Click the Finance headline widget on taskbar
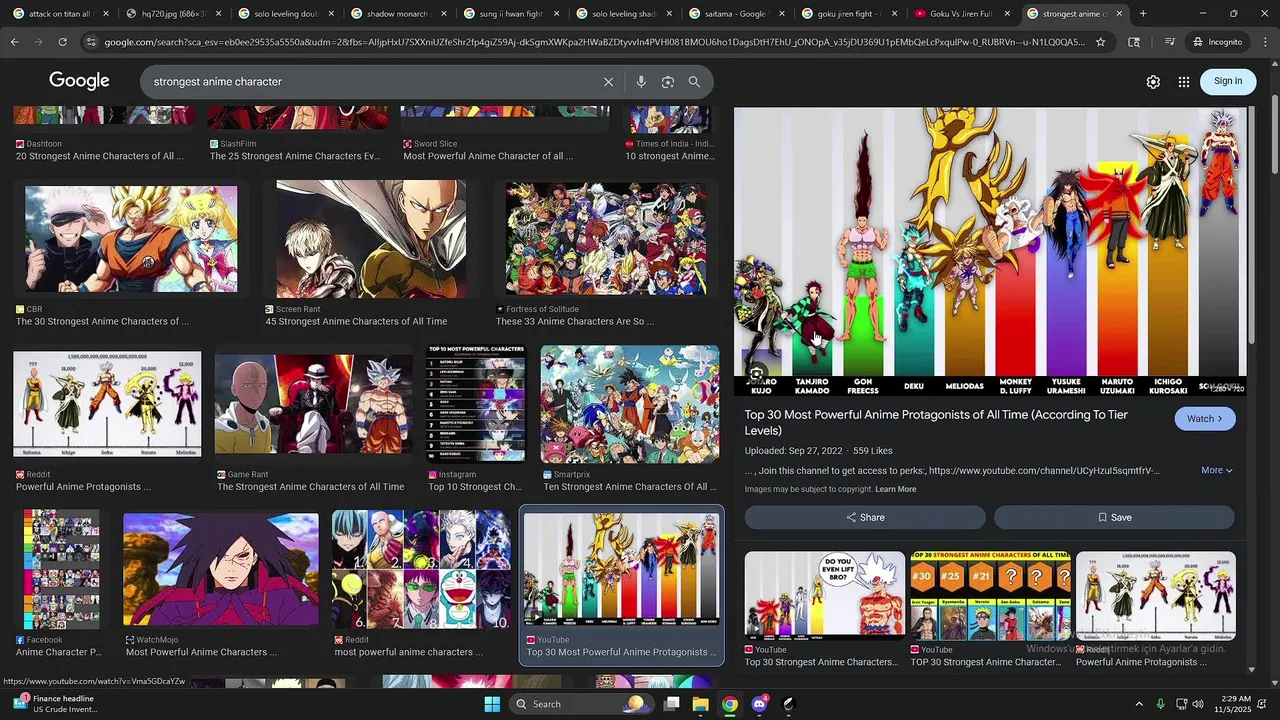The width and height of the screenshot is (1280, 720). click(x=55, y=704)
